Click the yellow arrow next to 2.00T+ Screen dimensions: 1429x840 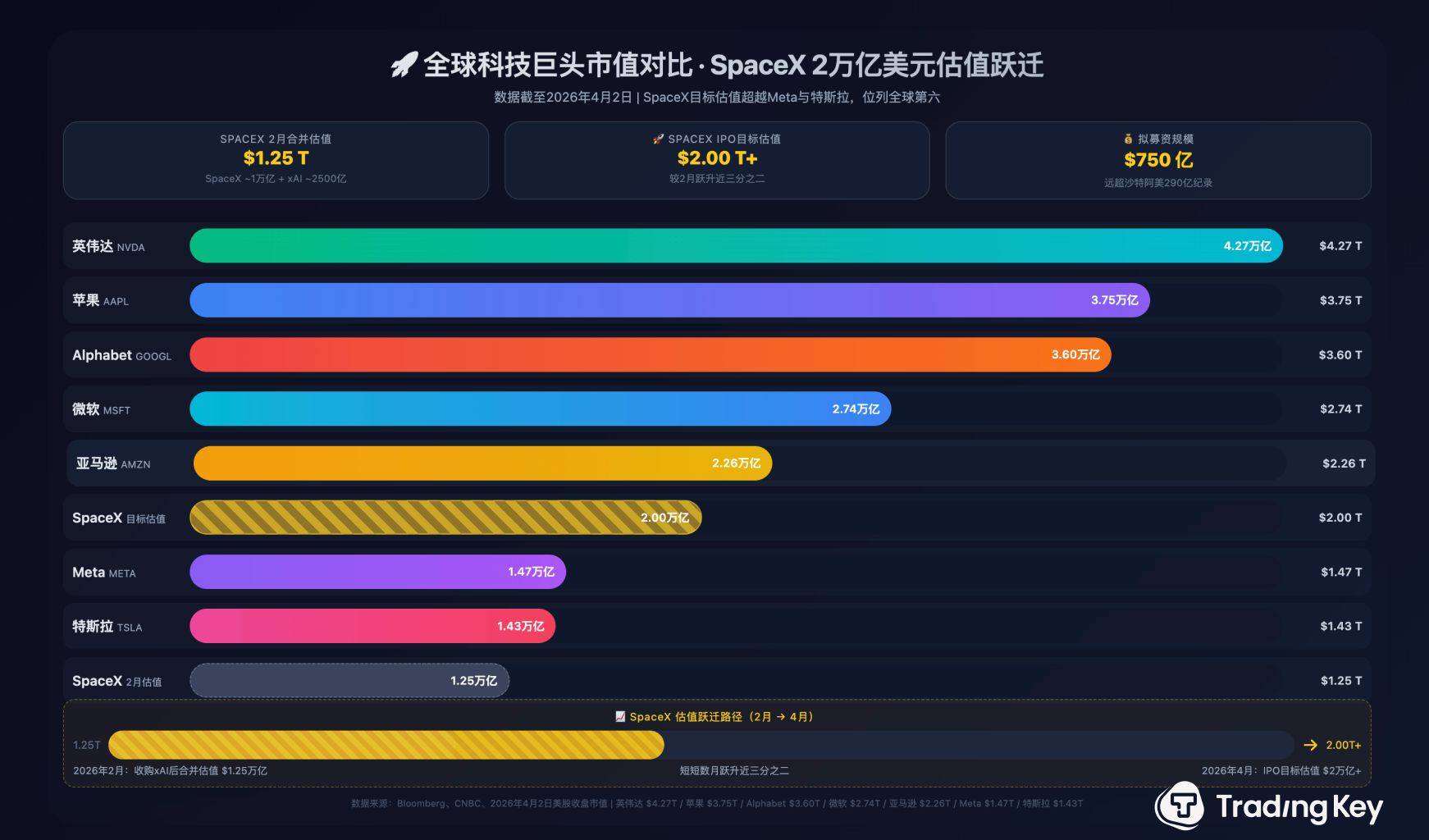point(1310,745)
